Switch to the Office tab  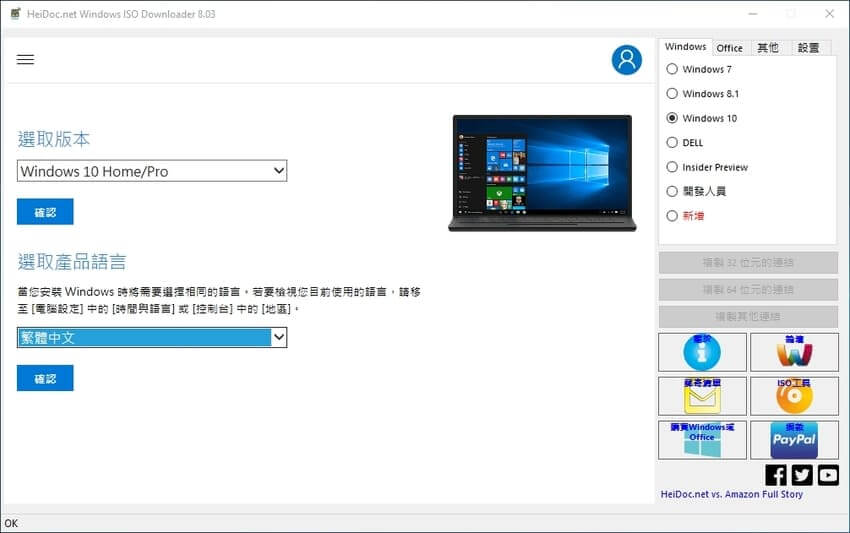pos(730,48)
